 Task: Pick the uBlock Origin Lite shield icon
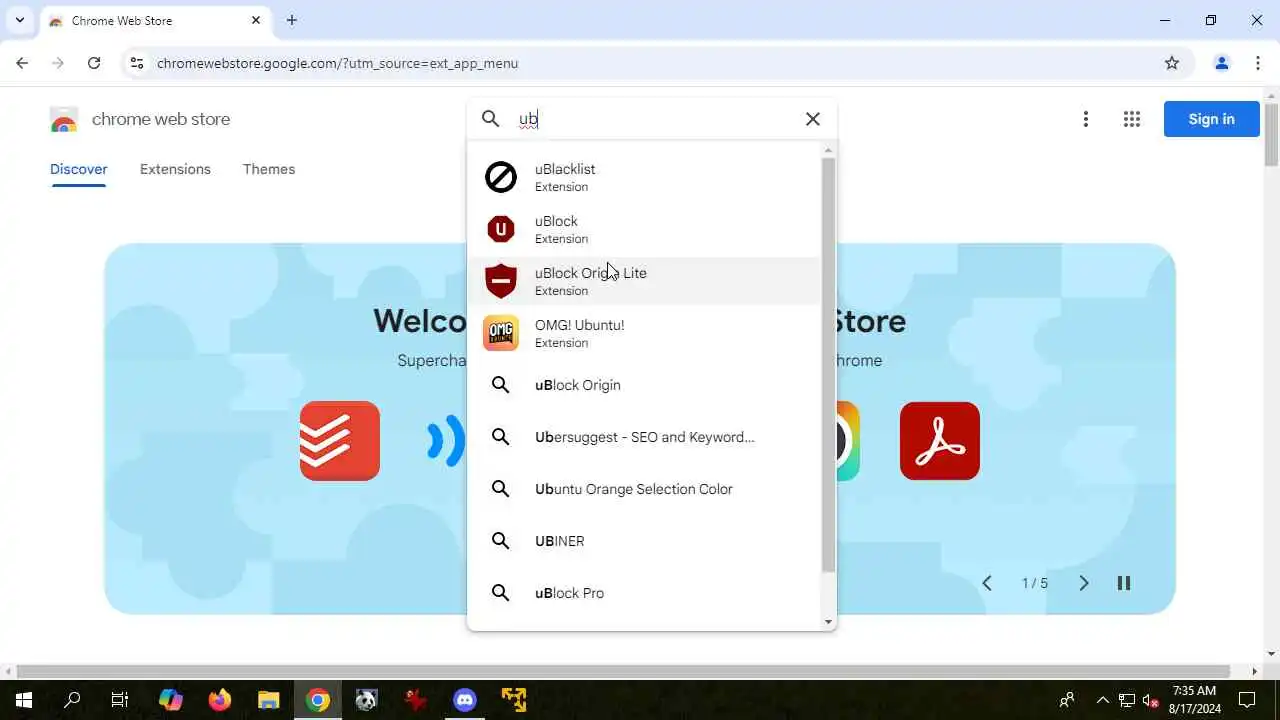point(501,281)
